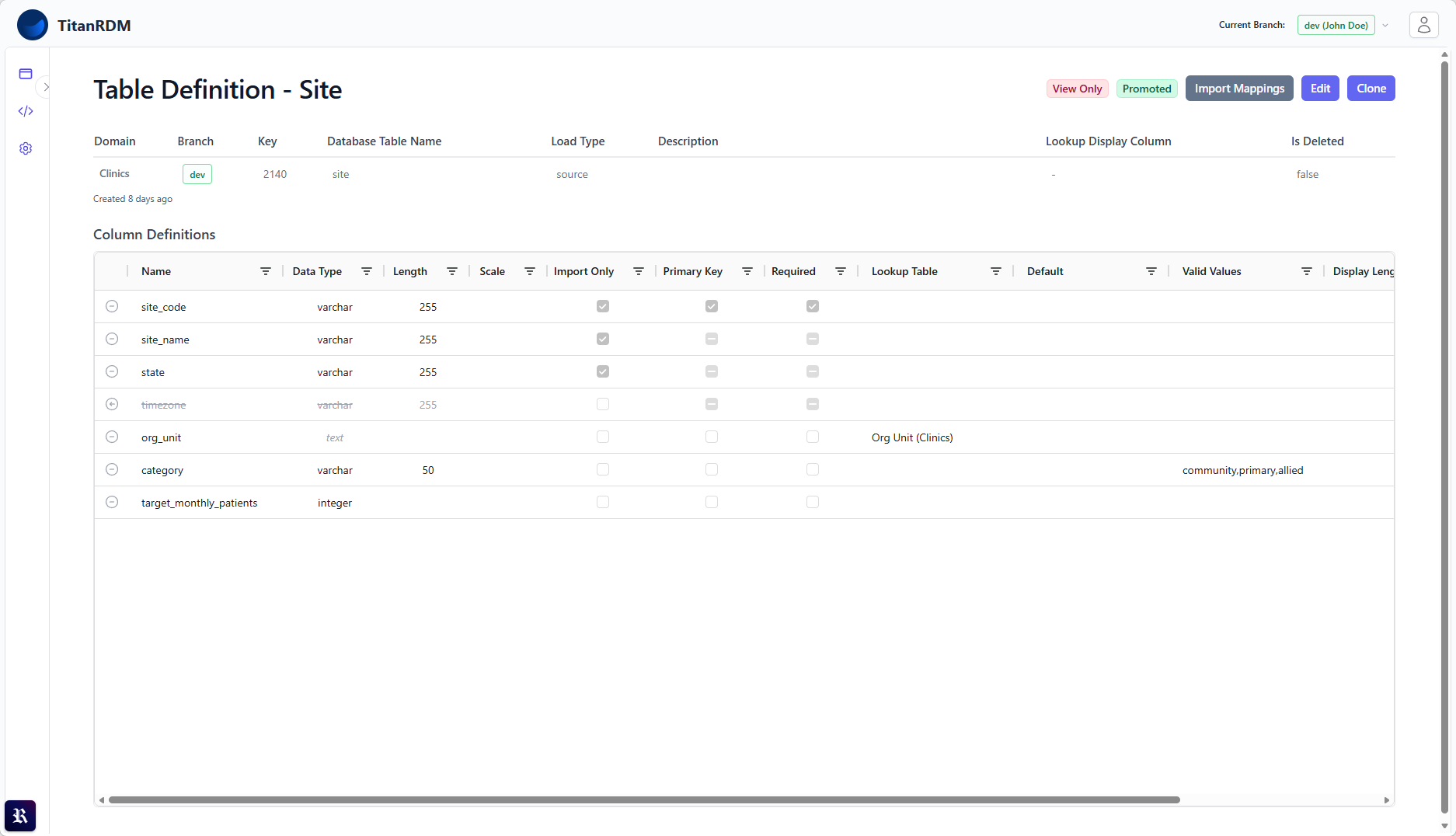The width and height of the screenshot is (1456, 836).
Task: Sort by the Lookup Table column header
Action: (904, 271)
